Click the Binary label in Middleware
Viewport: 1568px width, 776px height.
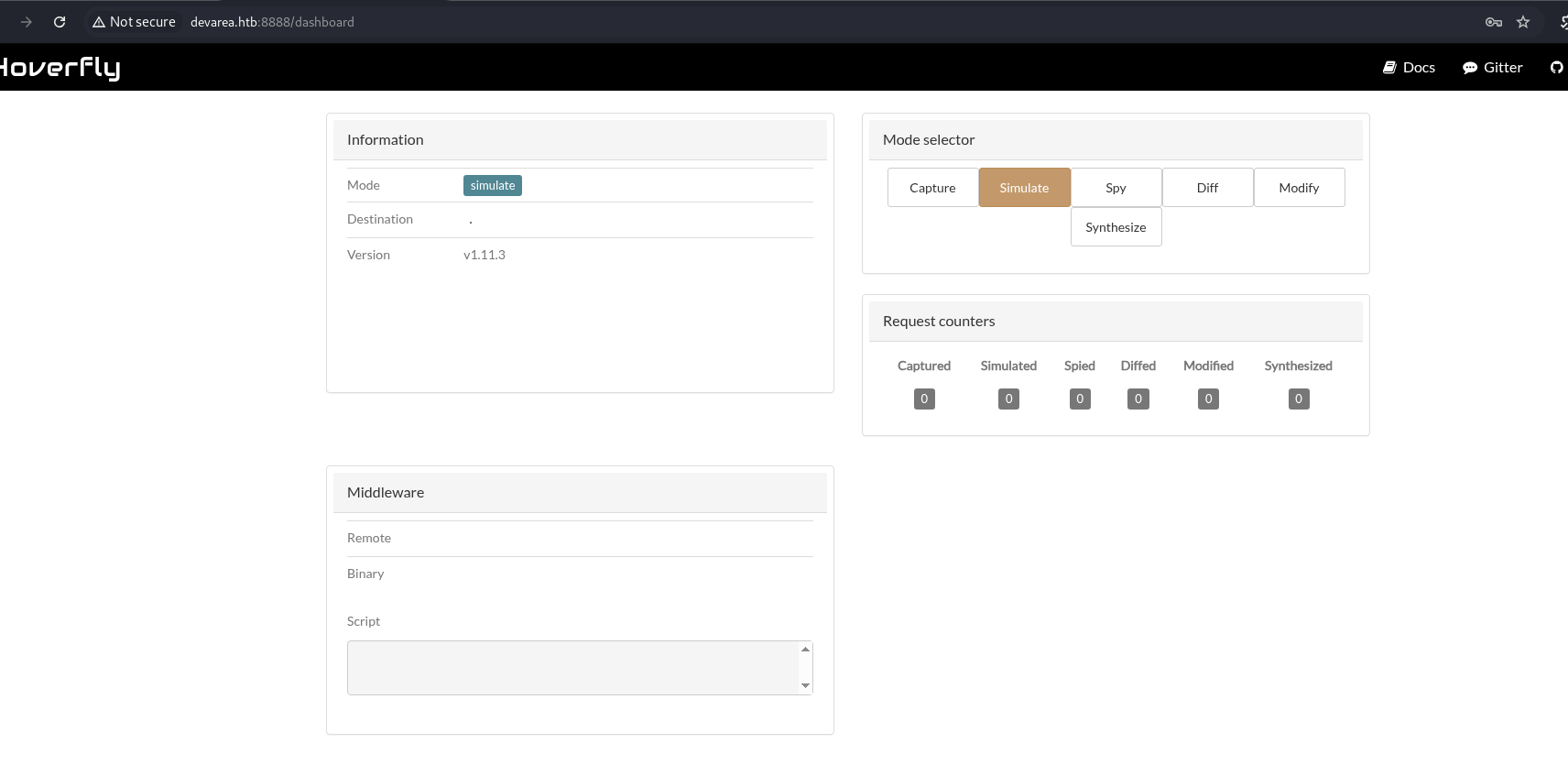tap(365, 574)
